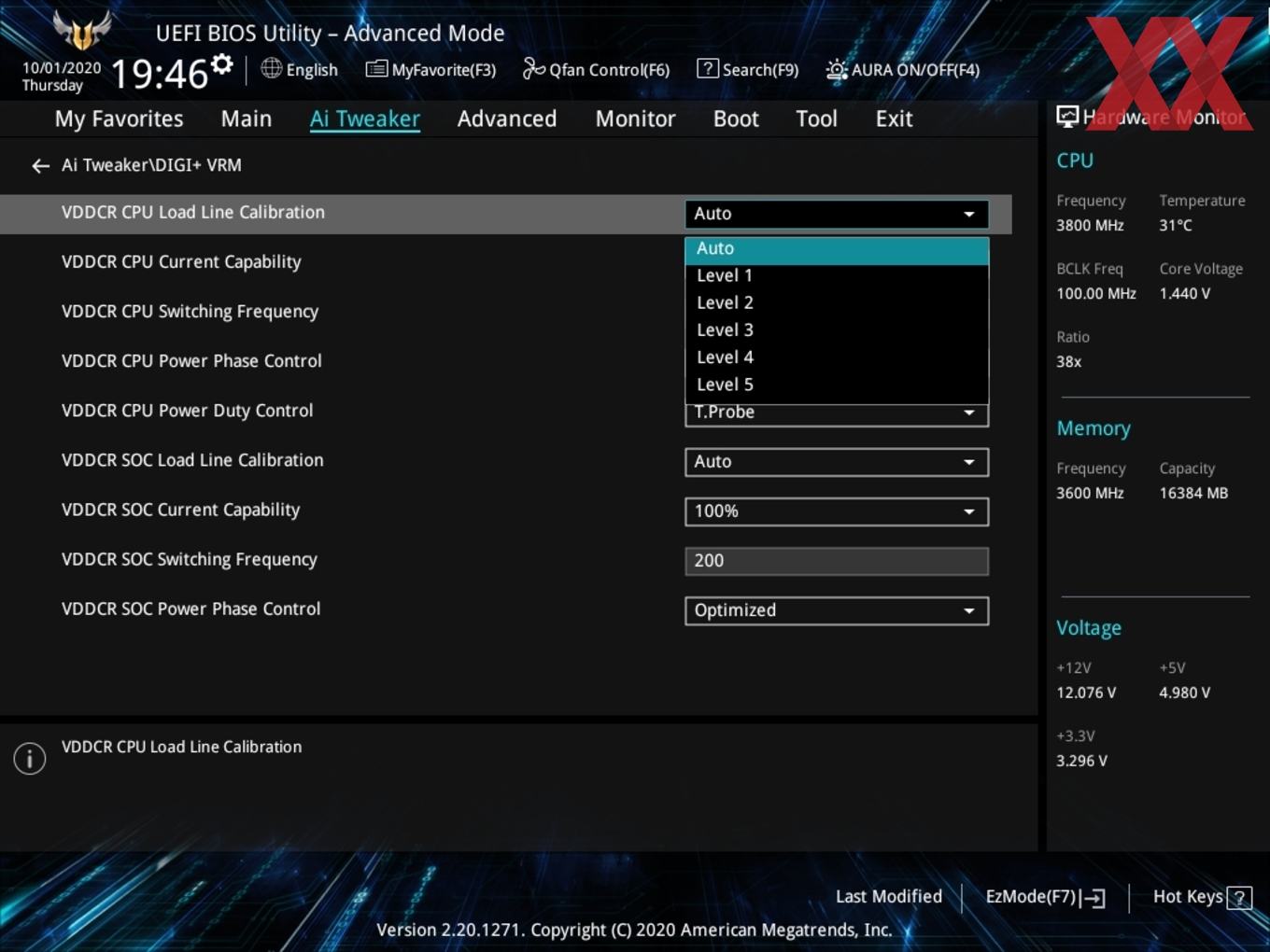1270x952 pixels.
Task: Open Qfan Control(F6)
Action: (x=596, y=69)
